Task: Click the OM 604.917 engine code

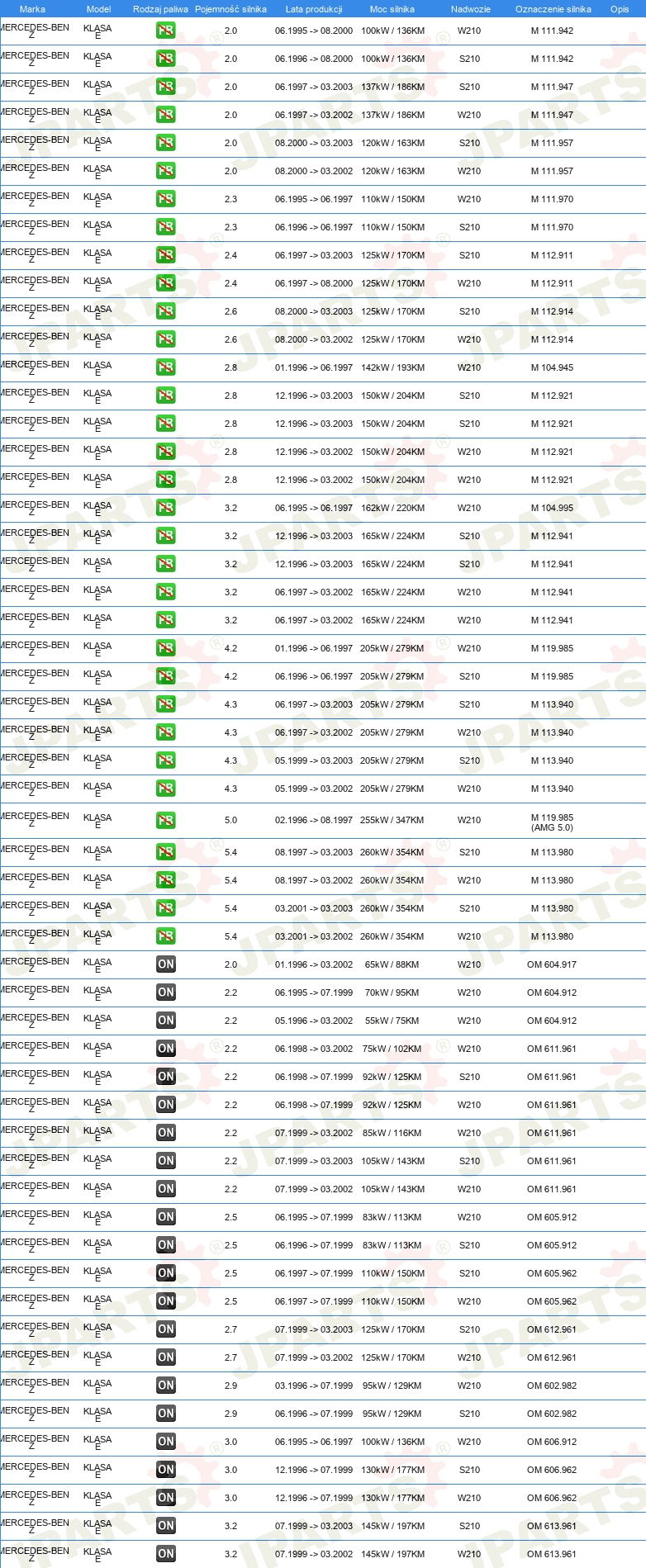Action: point(552,964)
